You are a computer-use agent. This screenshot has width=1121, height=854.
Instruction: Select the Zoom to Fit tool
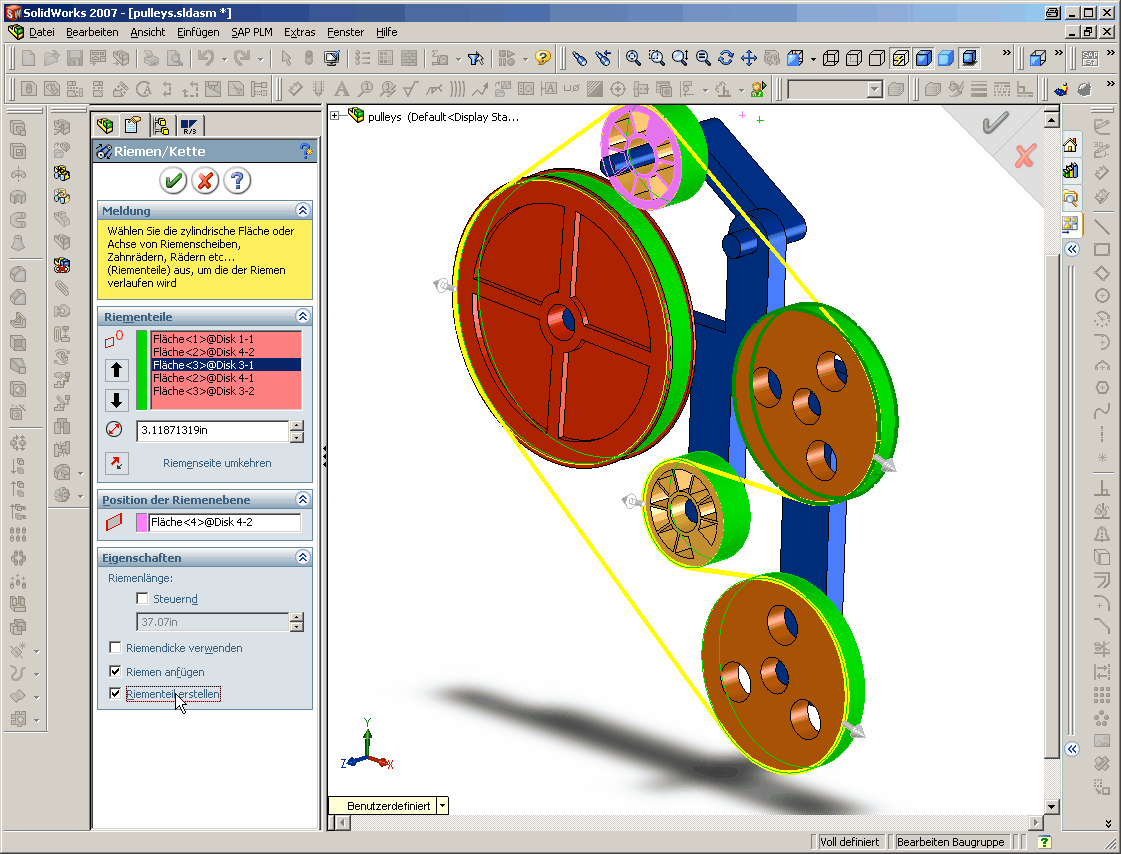click(x=632, y=59)
